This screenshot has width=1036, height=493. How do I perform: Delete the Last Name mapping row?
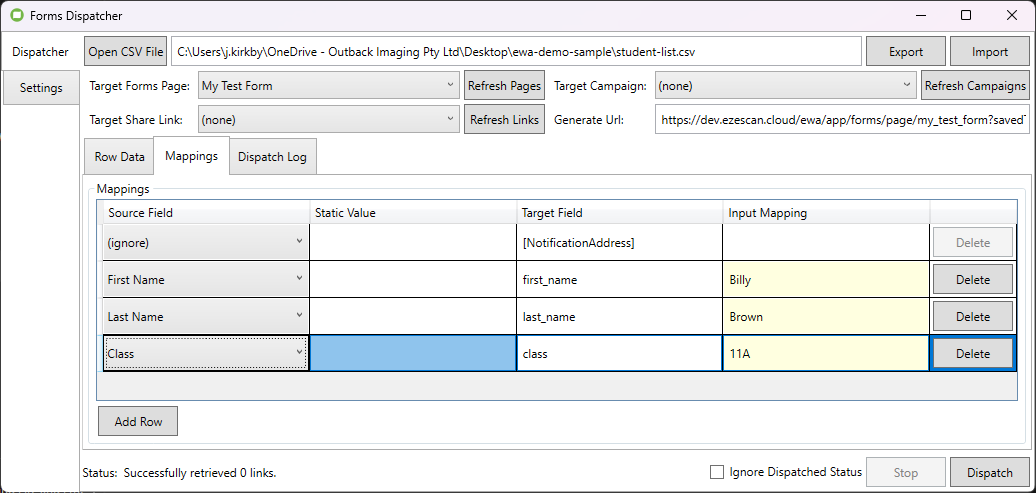972,317
